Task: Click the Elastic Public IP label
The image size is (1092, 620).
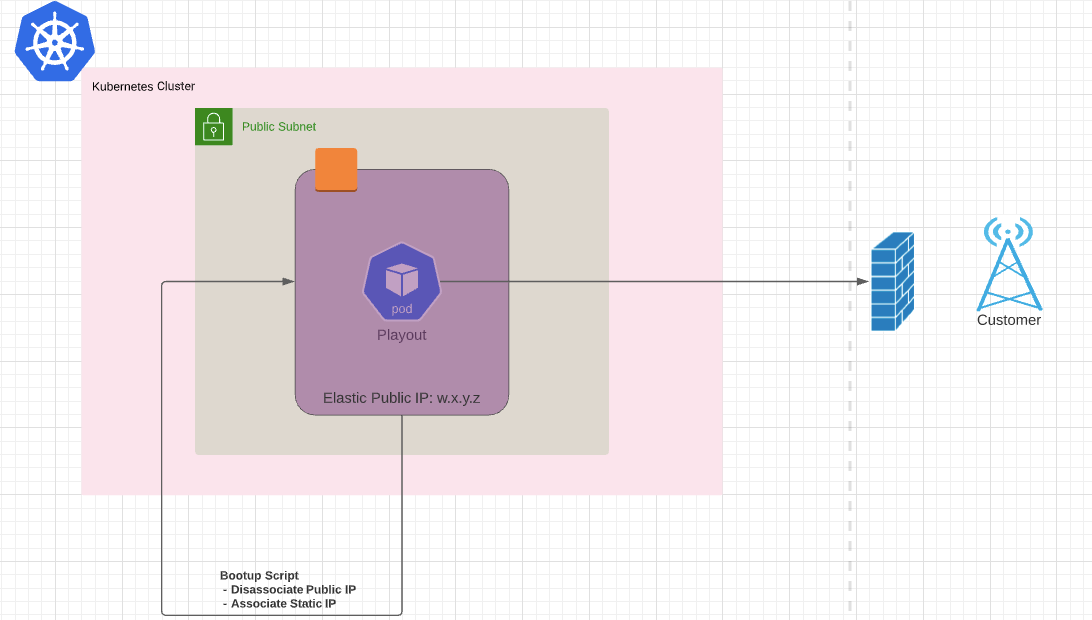Action: tap(401, 397)
